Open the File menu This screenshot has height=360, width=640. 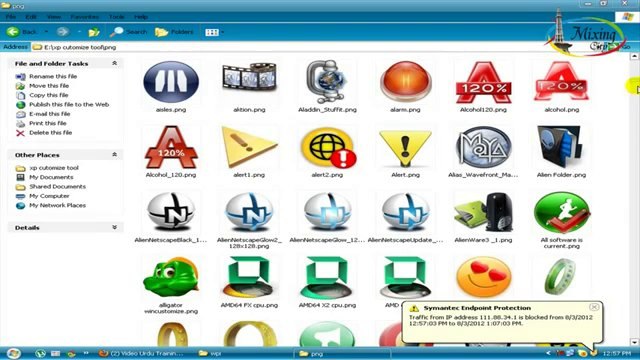[x=11, y=17]
